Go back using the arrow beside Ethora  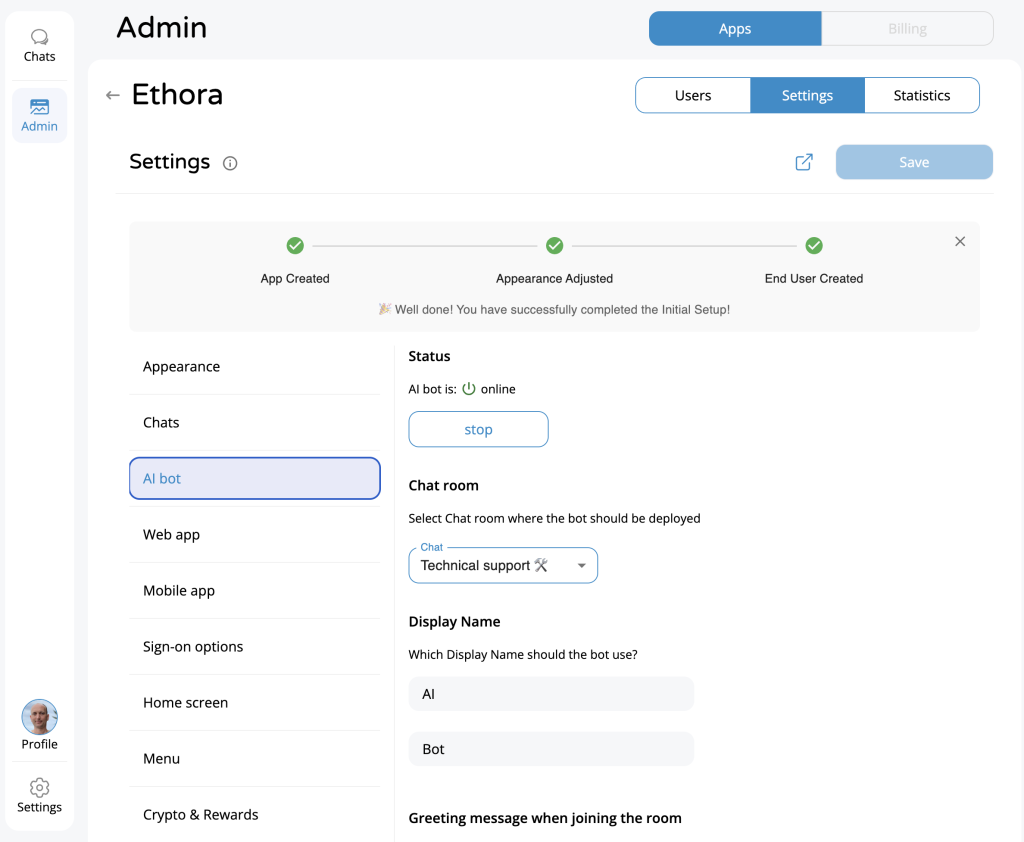(113, 95)
